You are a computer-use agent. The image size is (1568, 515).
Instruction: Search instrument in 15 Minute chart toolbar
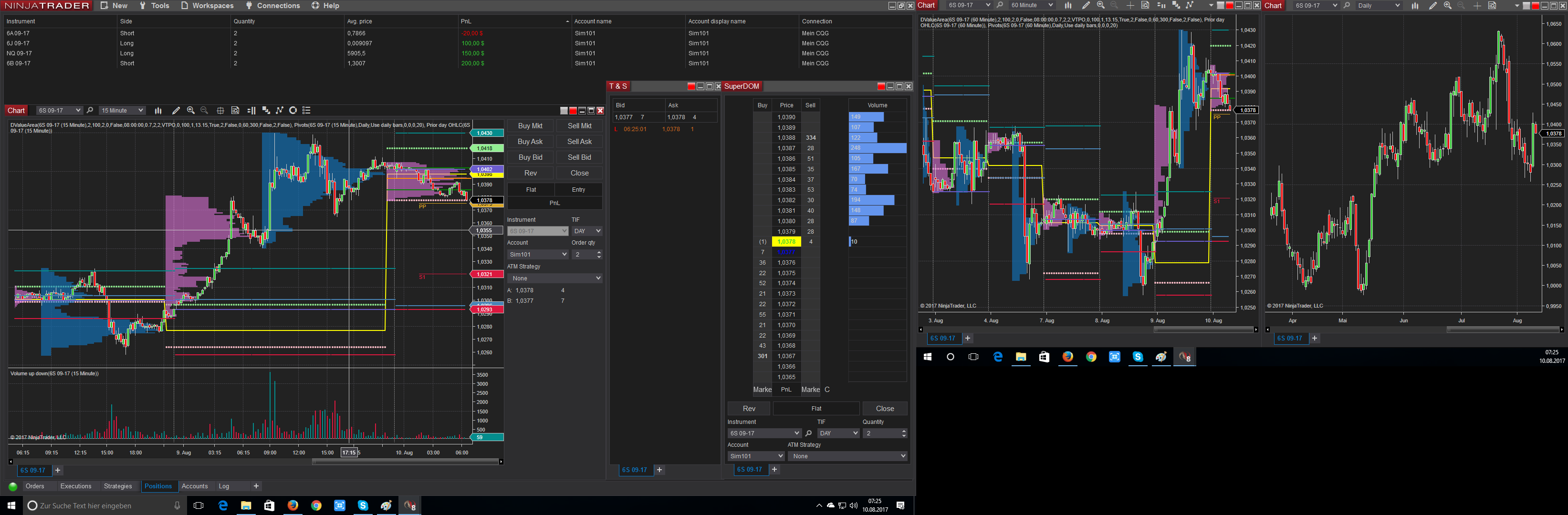pos(90,111)
